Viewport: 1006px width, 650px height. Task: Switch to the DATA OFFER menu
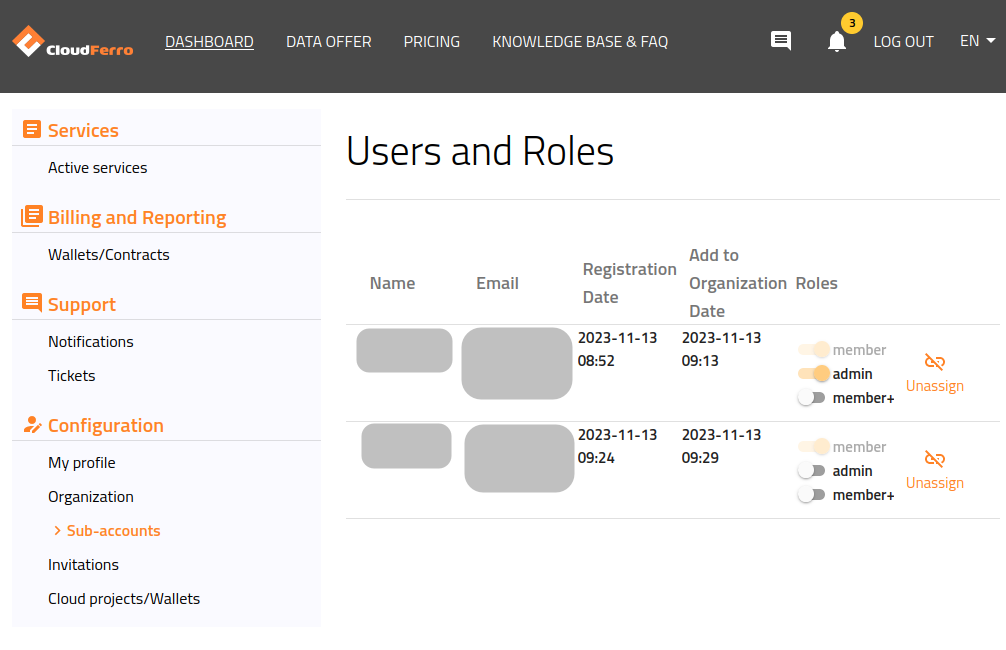click(x=328, y=41)
